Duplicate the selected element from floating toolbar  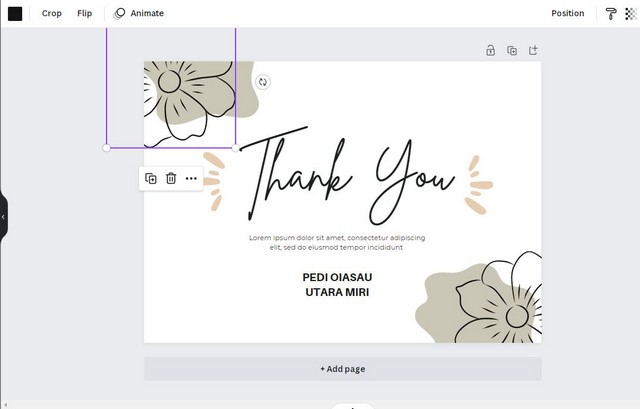point(151,178)
